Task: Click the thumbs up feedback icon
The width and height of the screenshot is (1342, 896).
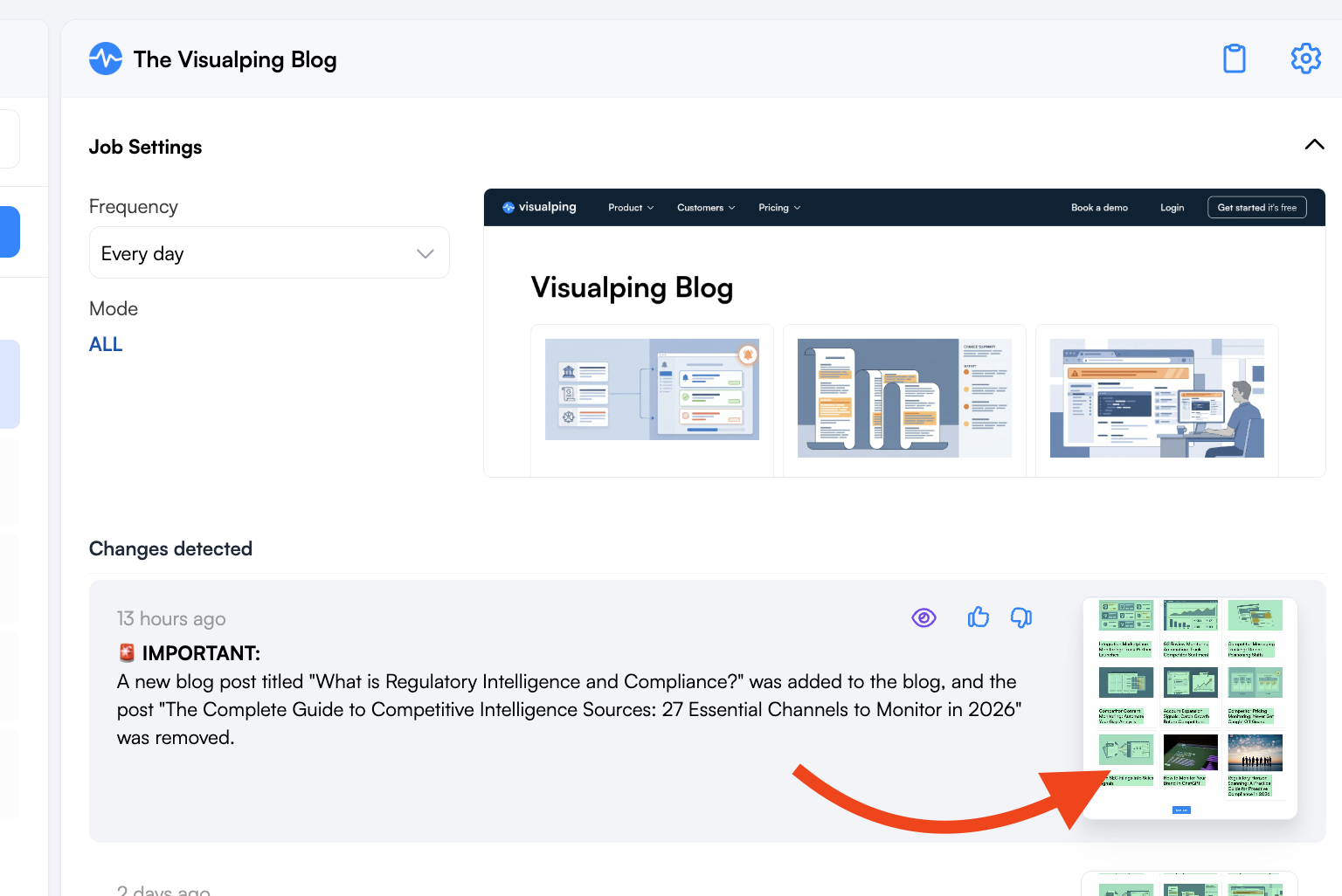Action: click(x=979, y=617)
